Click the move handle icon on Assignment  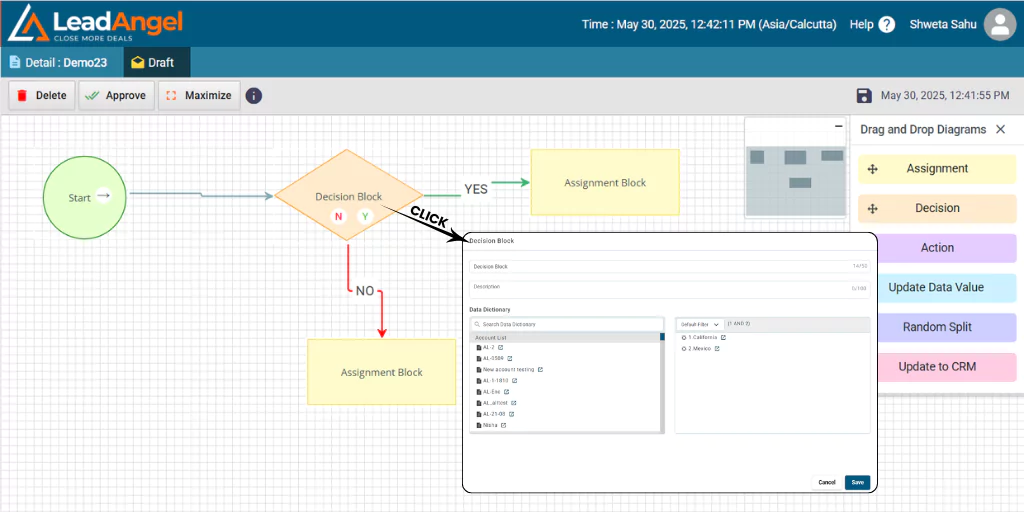[872, 169]
